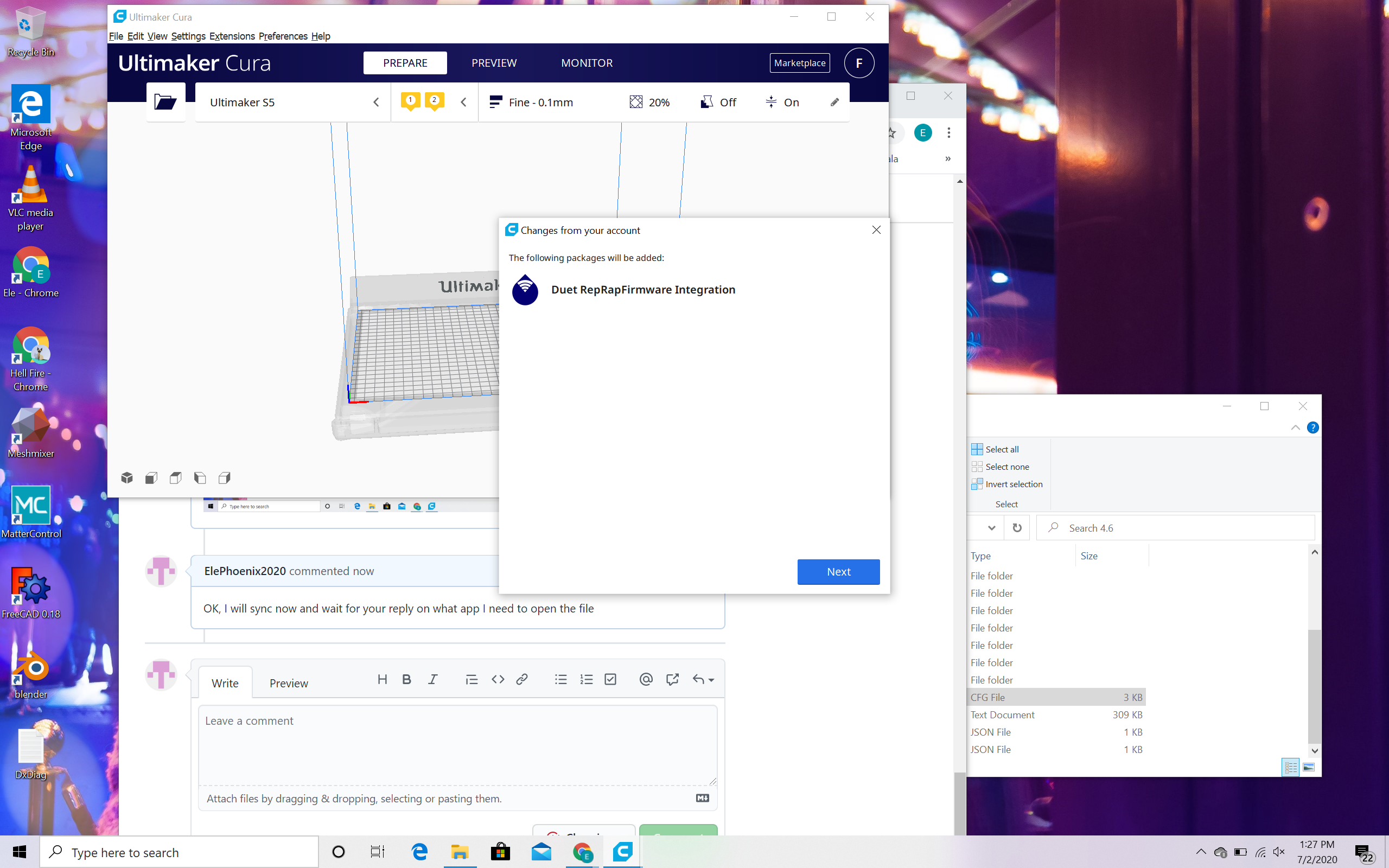Image resolution: width=1389 pixels, height=868 pixels.
Task: Toggle italic text in the comment editor
Action: click(433, 680)
